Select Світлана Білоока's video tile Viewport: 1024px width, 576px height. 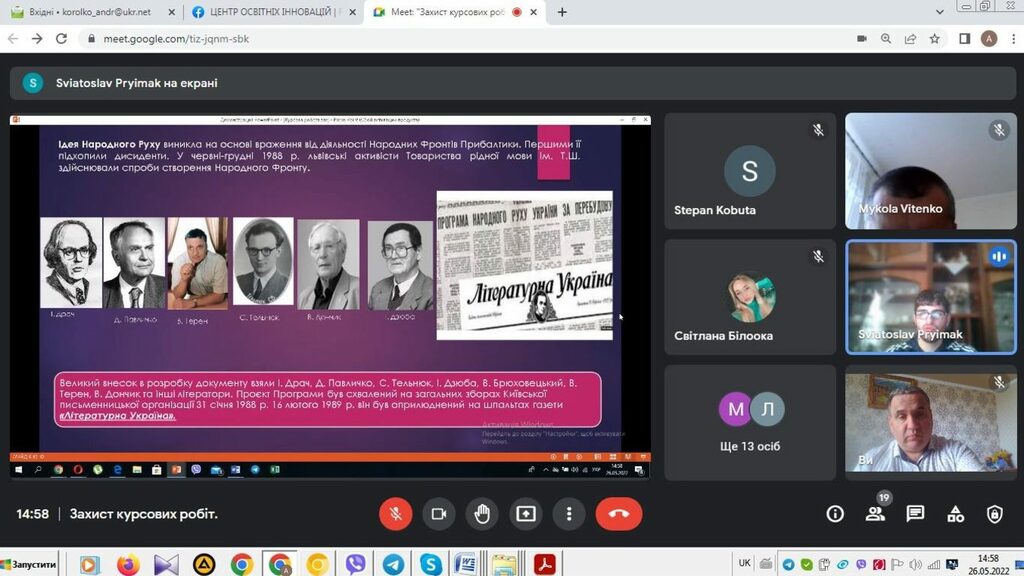(x=750, y=297)
